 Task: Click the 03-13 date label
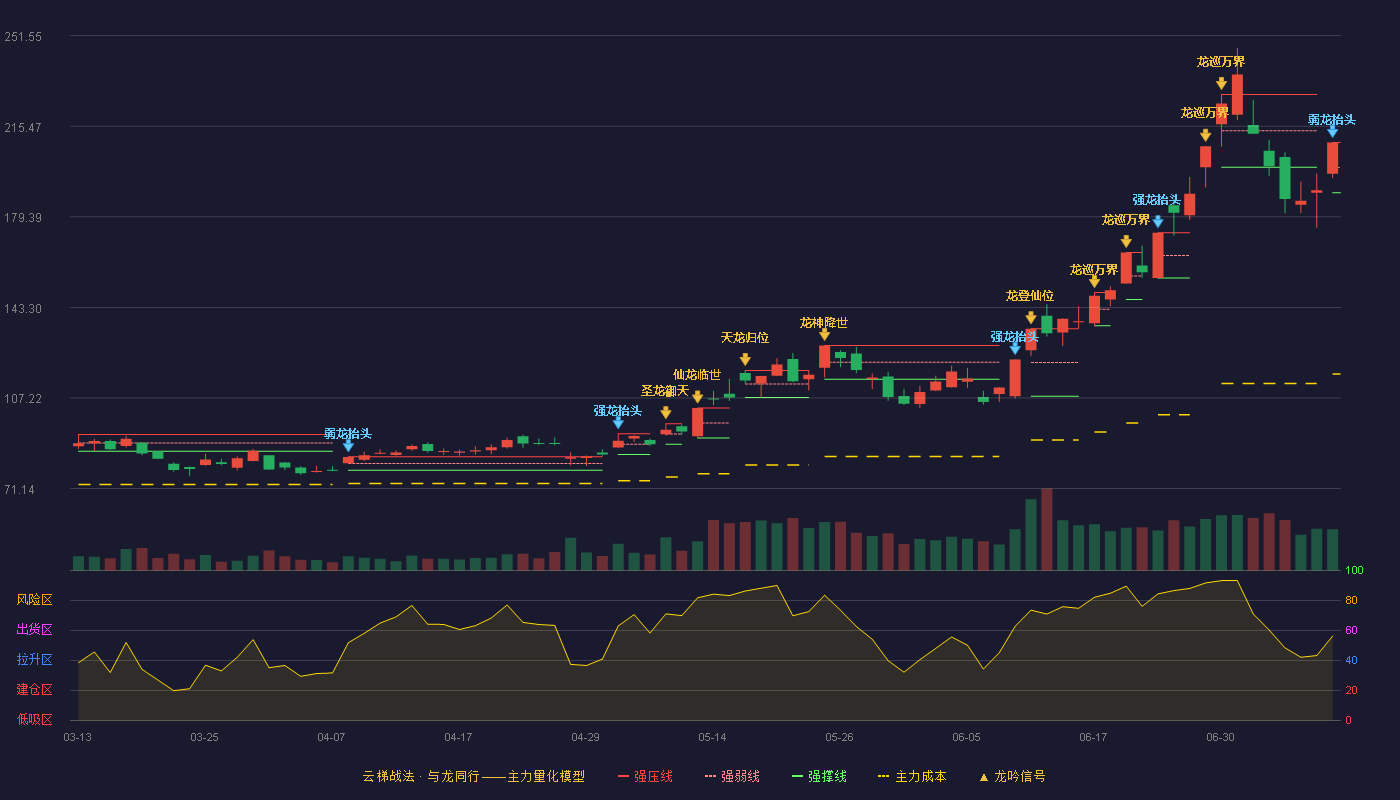[x=77, y=737]
